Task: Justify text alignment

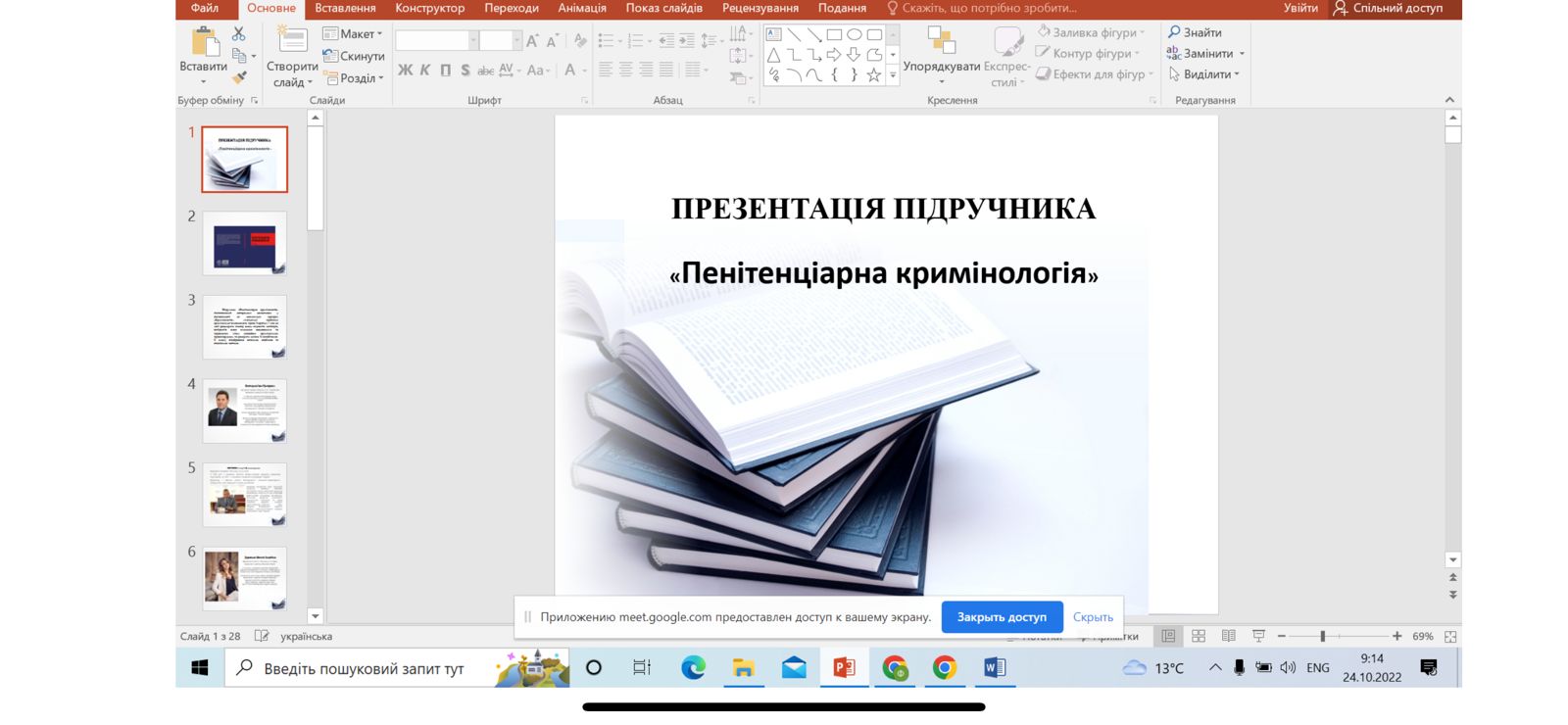Action: 666,70
